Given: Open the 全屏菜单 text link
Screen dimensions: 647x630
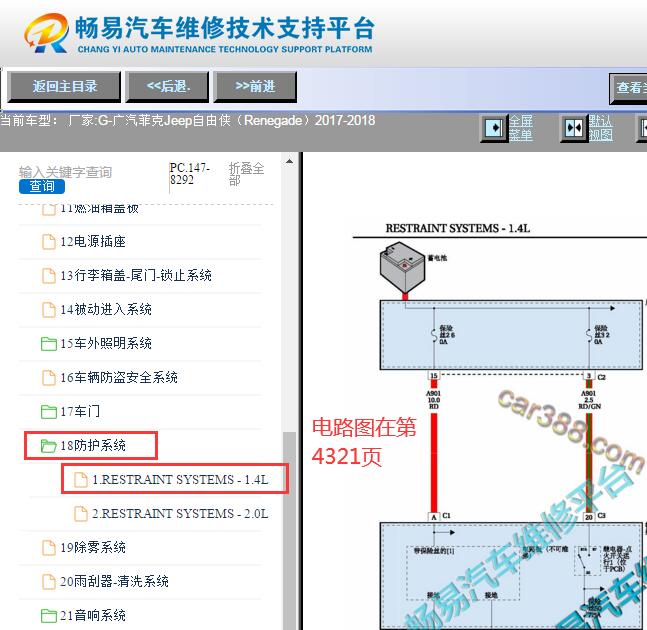Looking at the screenshot, I should [x=520, y=128].
